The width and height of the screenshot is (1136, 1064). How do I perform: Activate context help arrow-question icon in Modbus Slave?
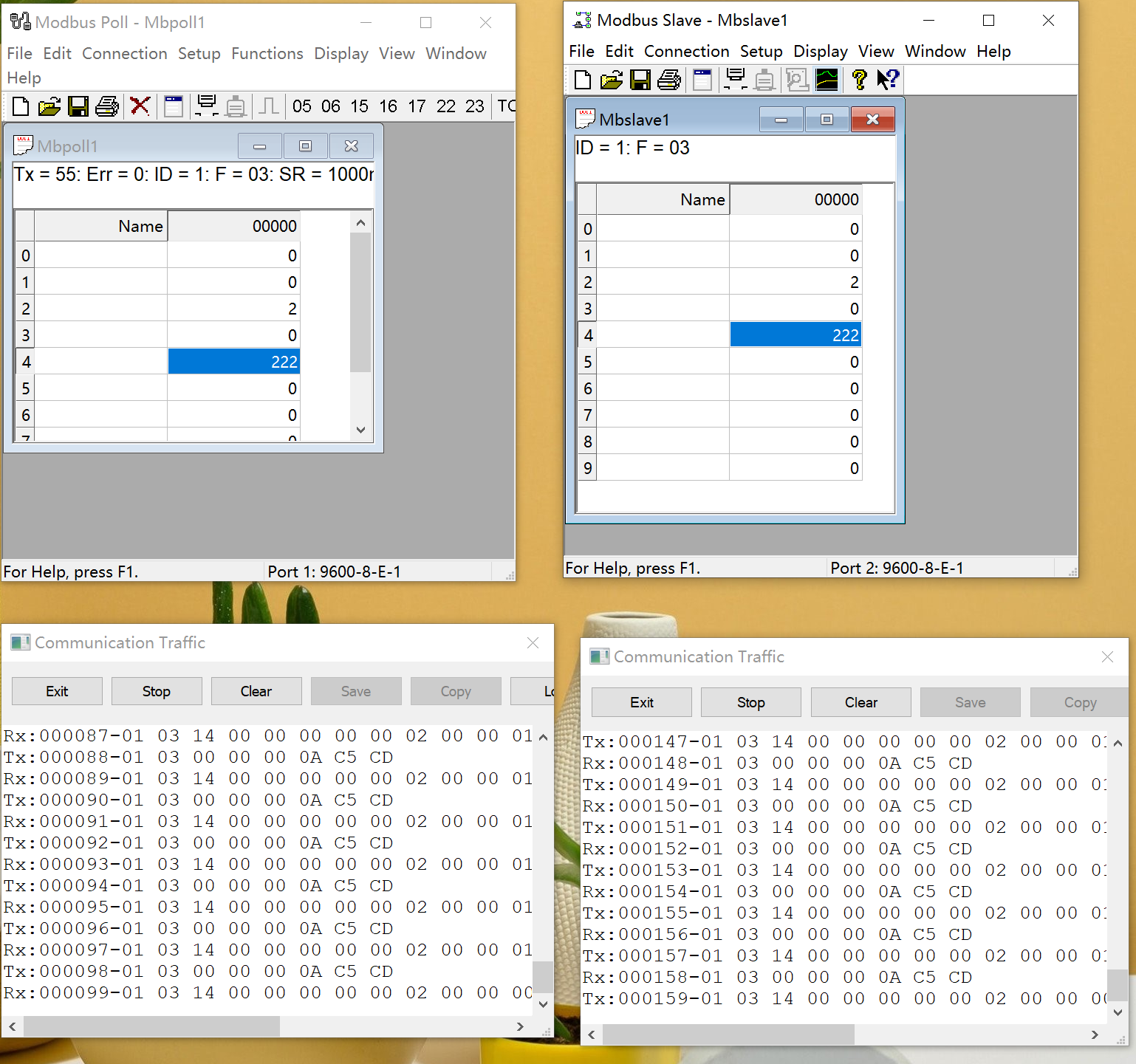(x=887, y=80)
